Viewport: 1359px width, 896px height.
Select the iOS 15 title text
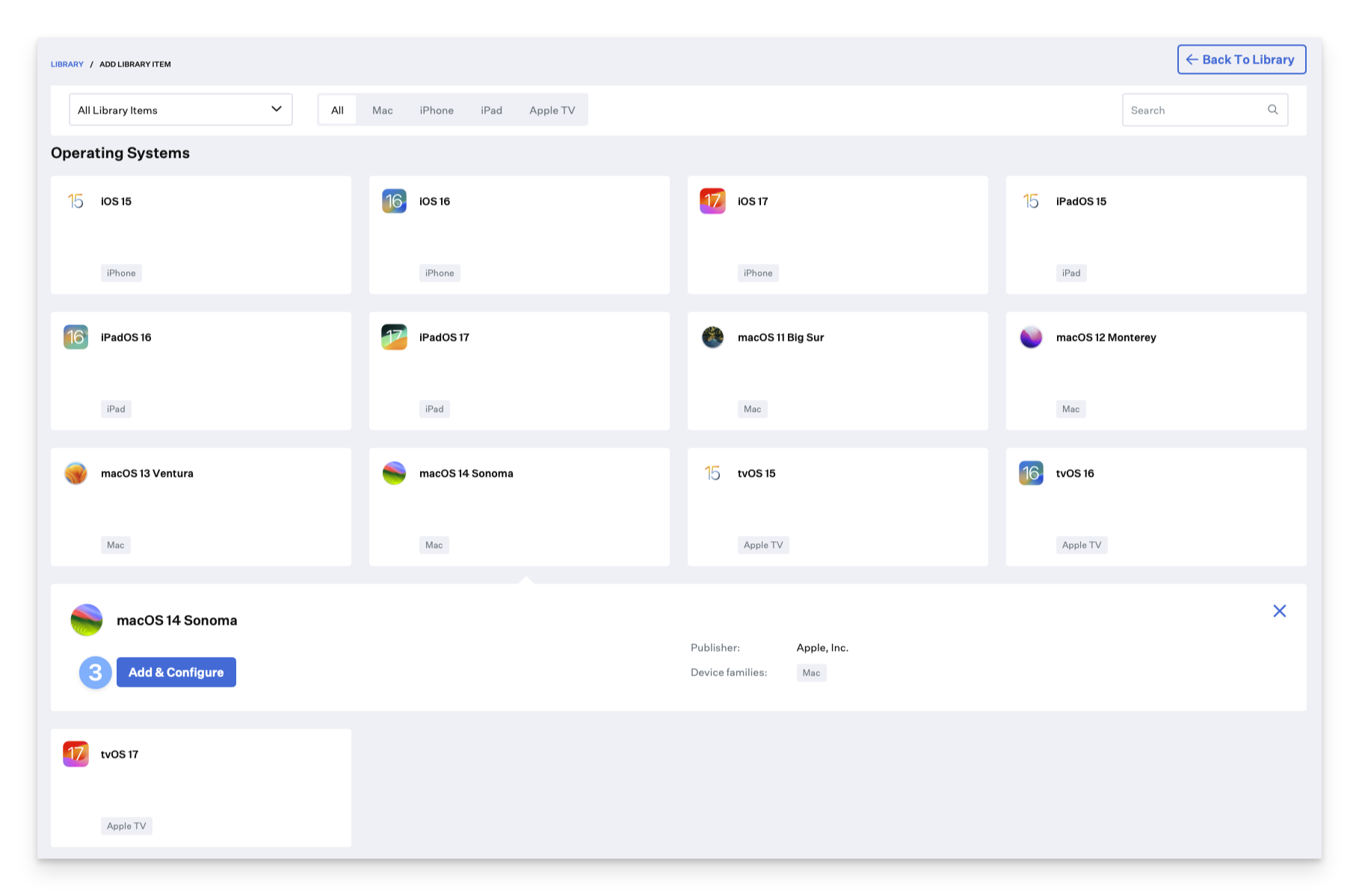[116, 201]
